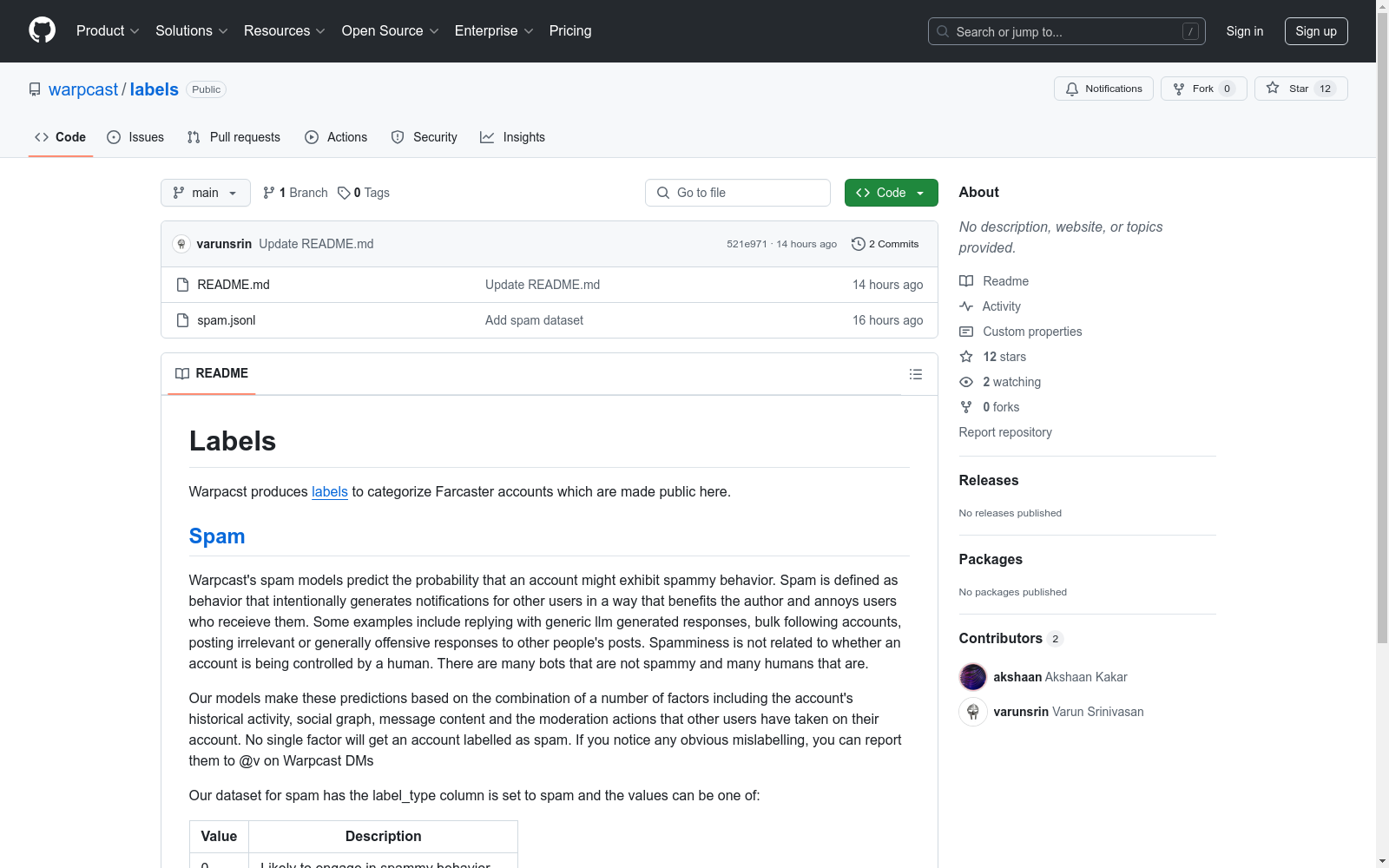Open the labels repository name link

[x=155, y=89]
